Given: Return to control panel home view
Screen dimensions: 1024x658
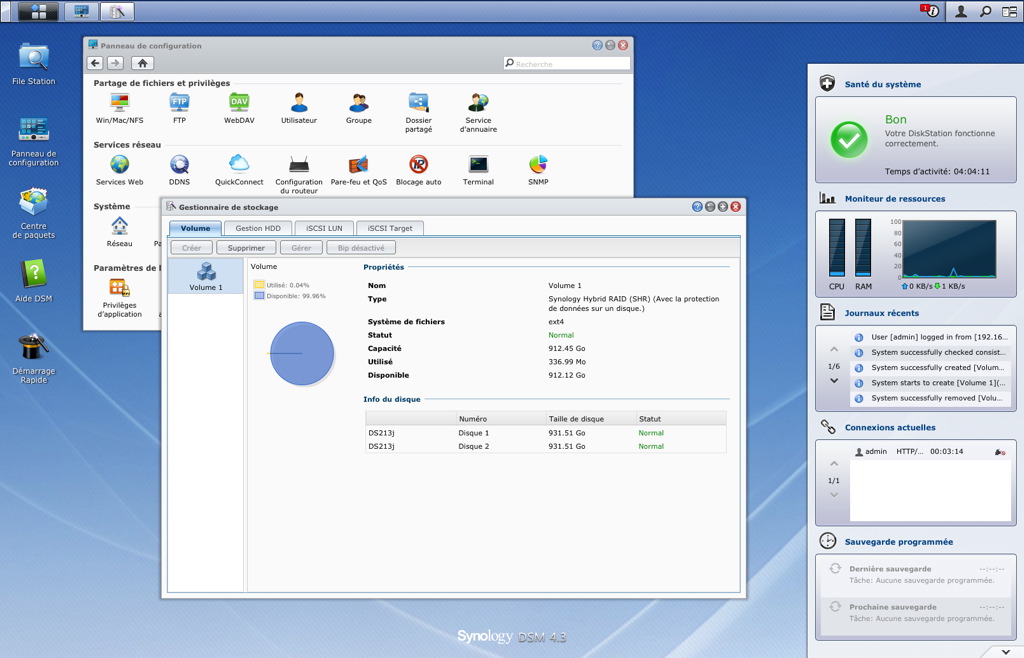Looking at the screenshot, I should pos(142,63).
